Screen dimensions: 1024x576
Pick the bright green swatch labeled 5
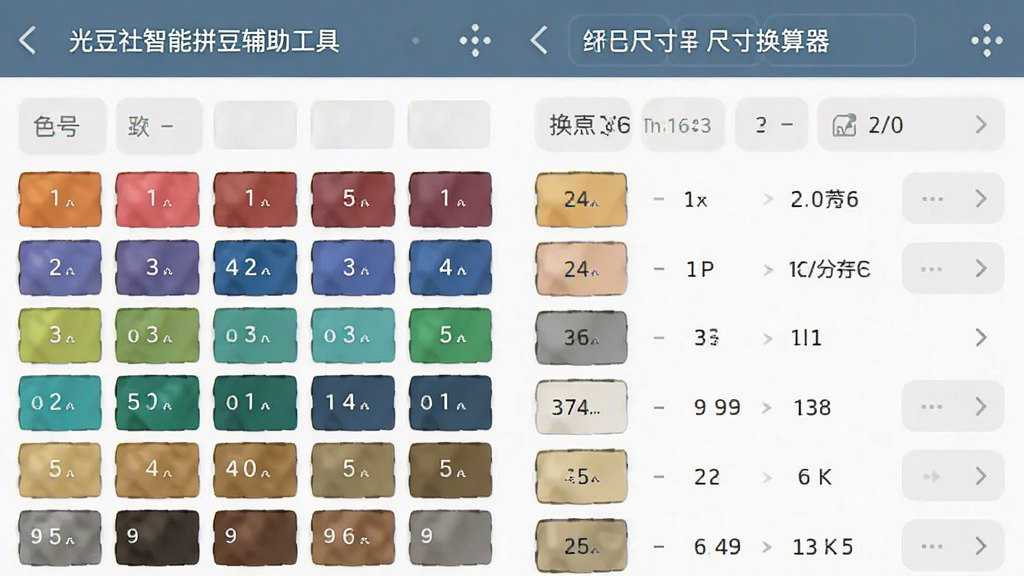pos(450,335)
